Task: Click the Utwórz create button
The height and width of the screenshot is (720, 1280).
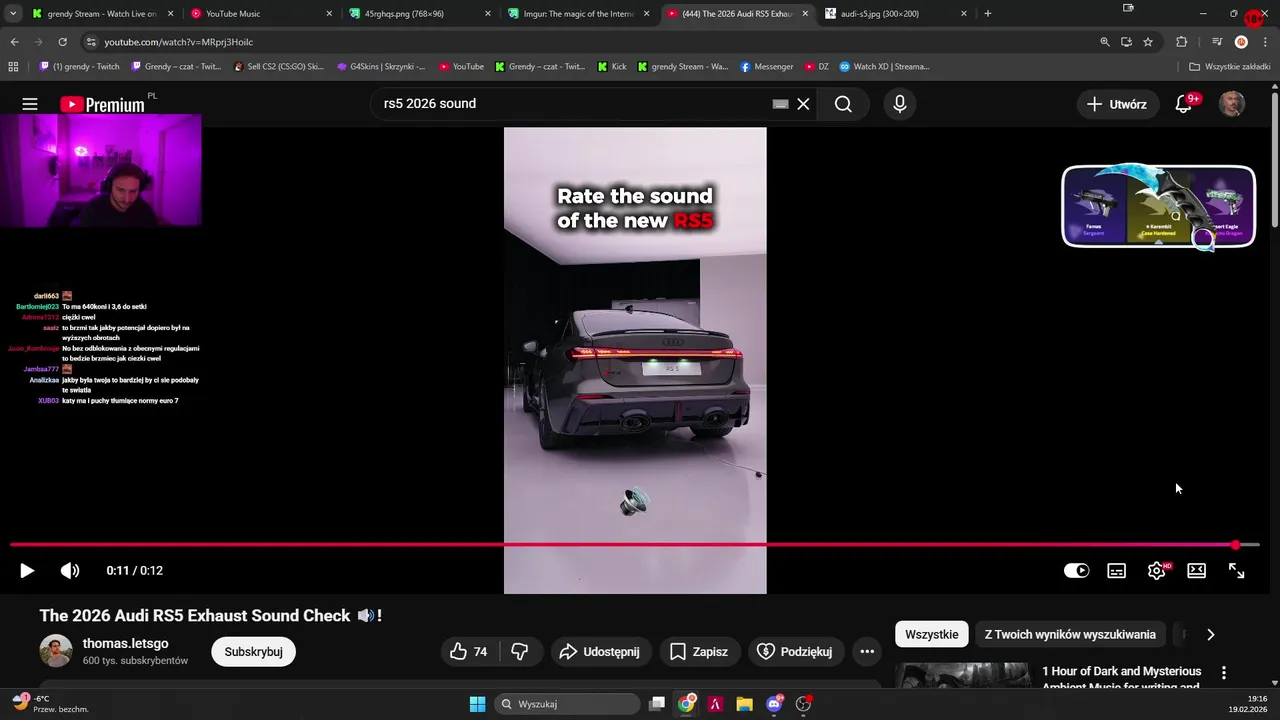Action: 1117,104
